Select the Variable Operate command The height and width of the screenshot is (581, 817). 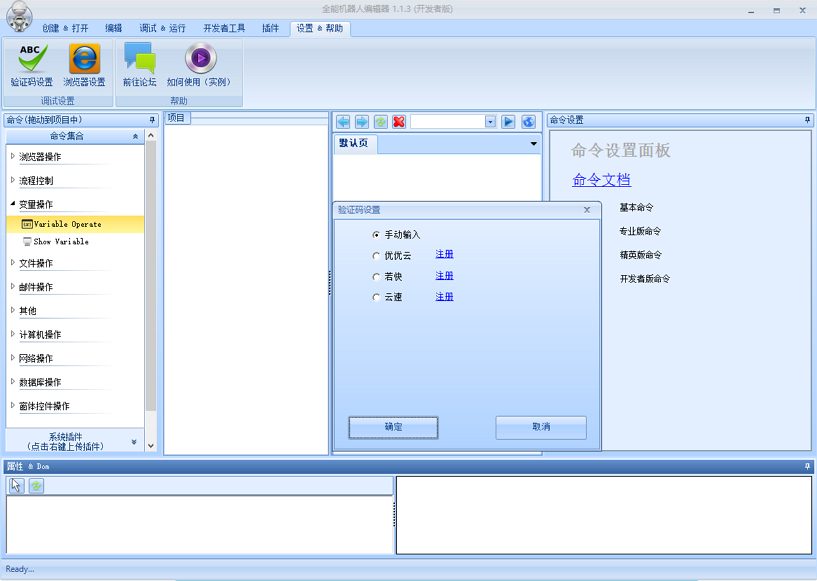(x=75, y=224)
